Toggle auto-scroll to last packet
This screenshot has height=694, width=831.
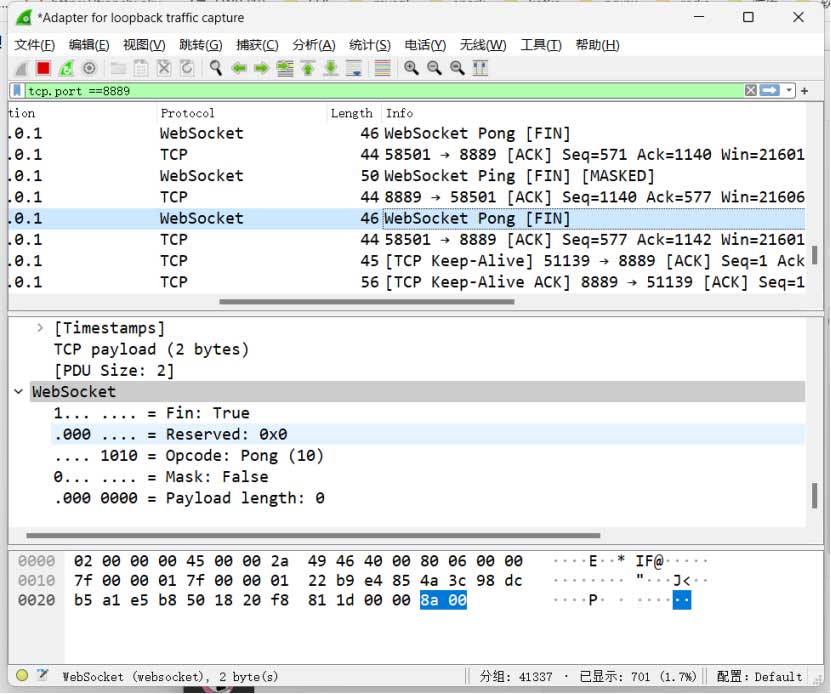click(x=353, y=68)
